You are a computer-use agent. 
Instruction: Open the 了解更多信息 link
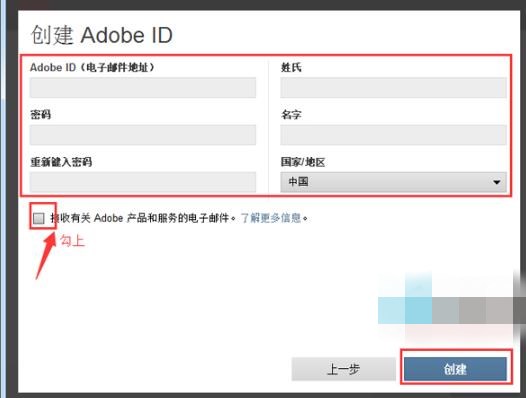271,218
